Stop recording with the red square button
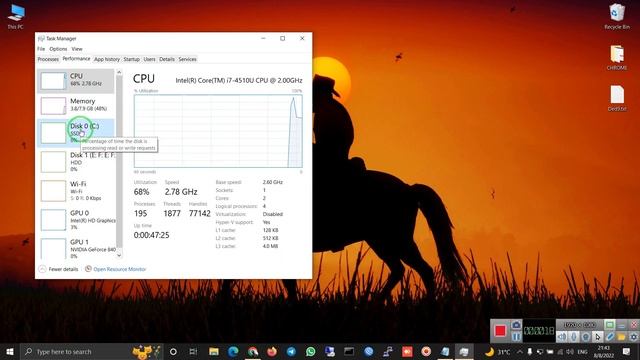Viewport: 640px width, 360px height. click(x=500, y=331)
